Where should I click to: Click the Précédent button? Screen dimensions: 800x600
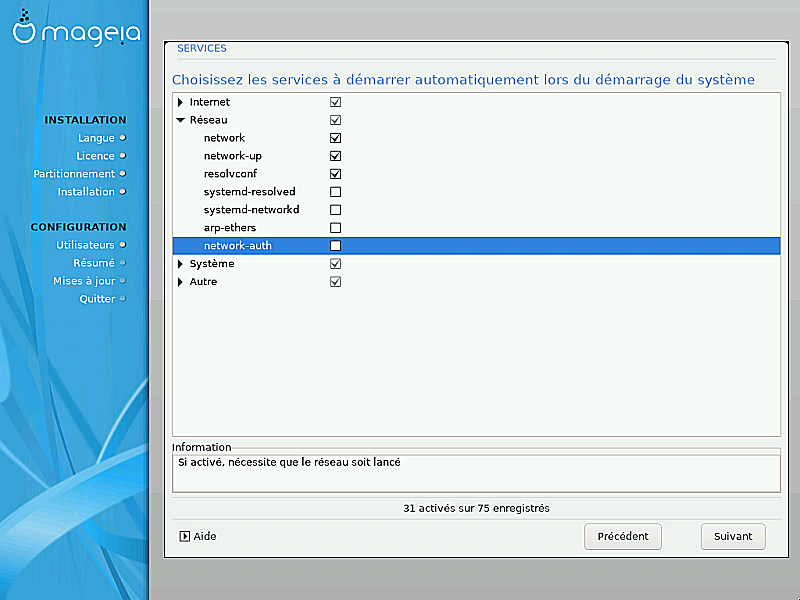pos(622,536)
